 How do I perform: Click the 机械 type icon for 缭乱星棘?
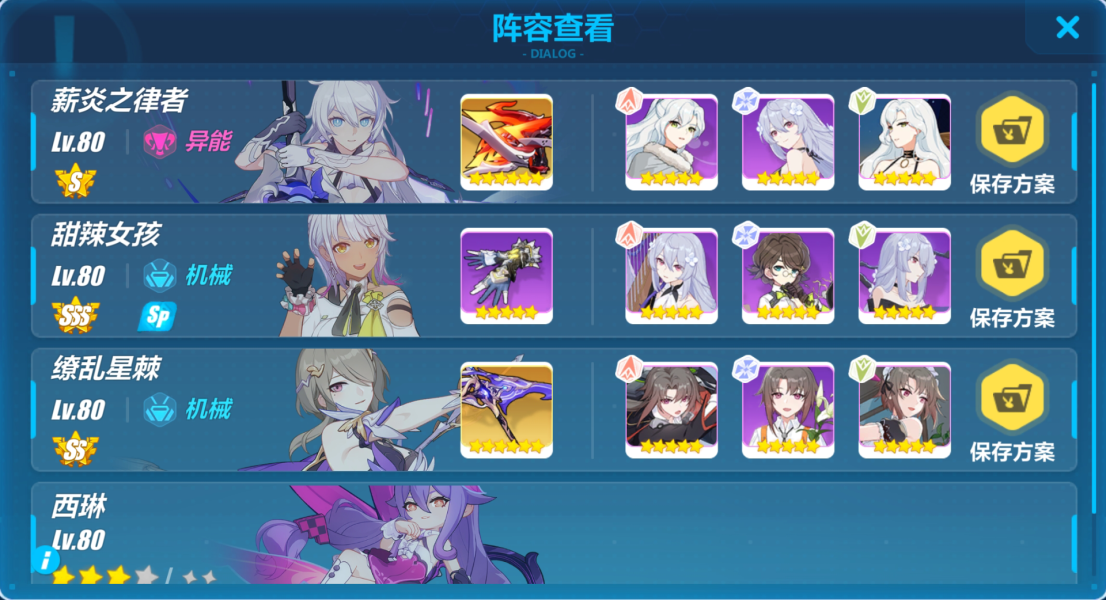point(160,410)
